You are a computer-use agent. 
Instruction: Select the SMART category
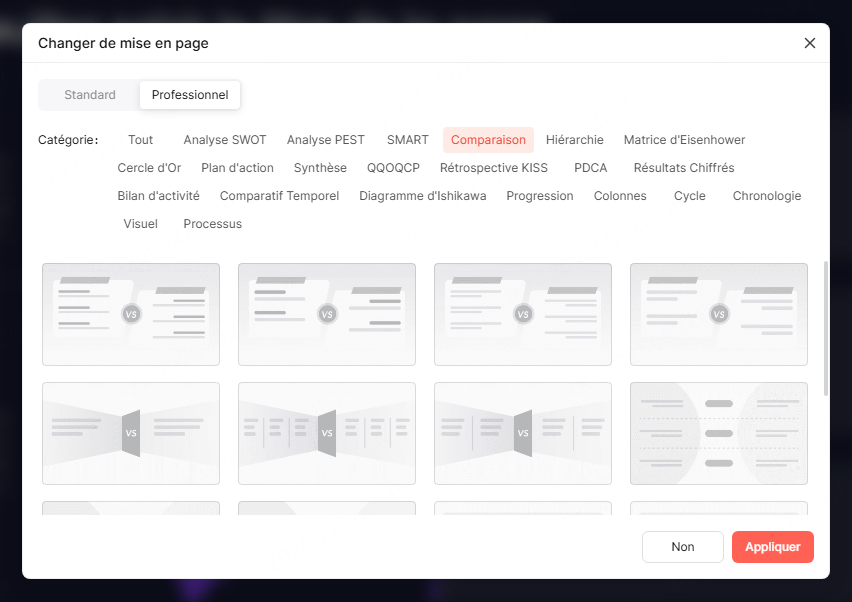point(408,140)
